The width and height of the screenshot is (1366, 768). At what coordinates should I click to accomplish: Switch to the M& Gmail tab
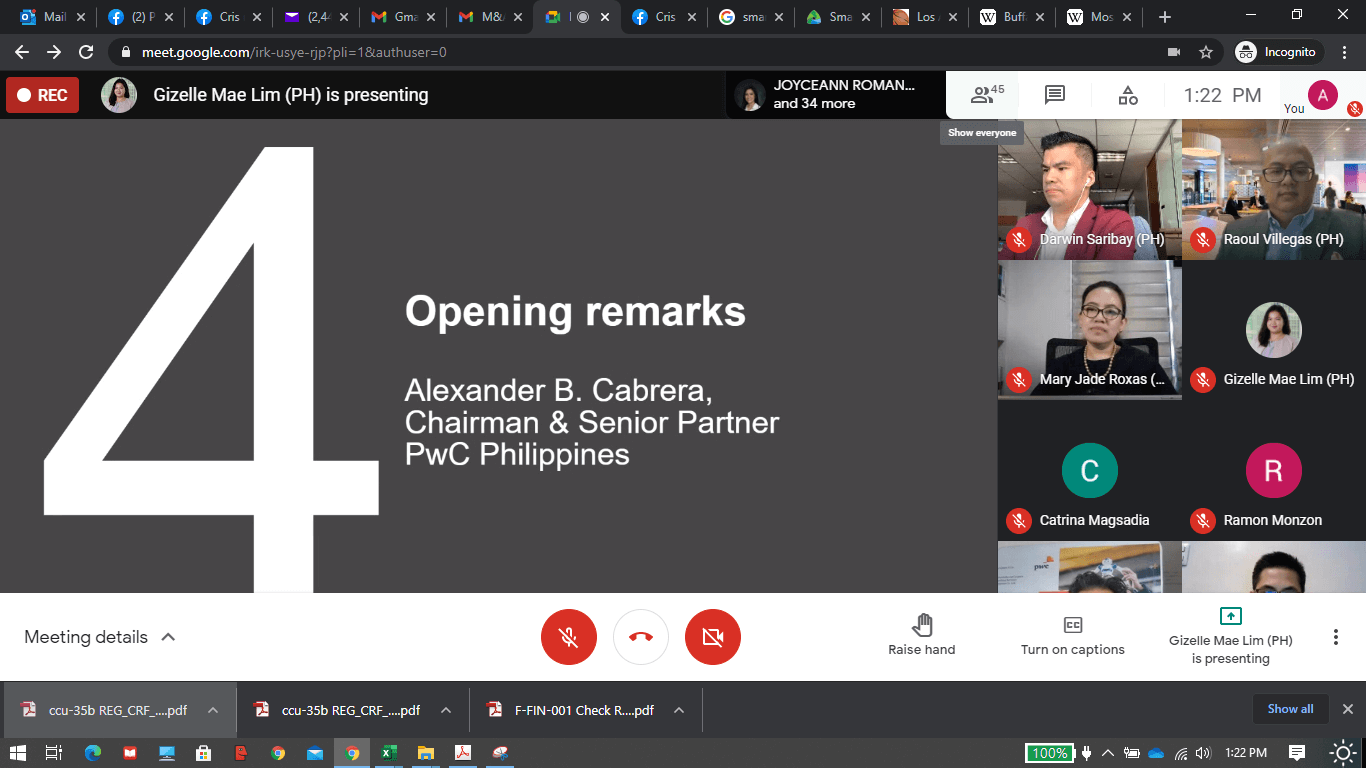(x=490, y=17)
